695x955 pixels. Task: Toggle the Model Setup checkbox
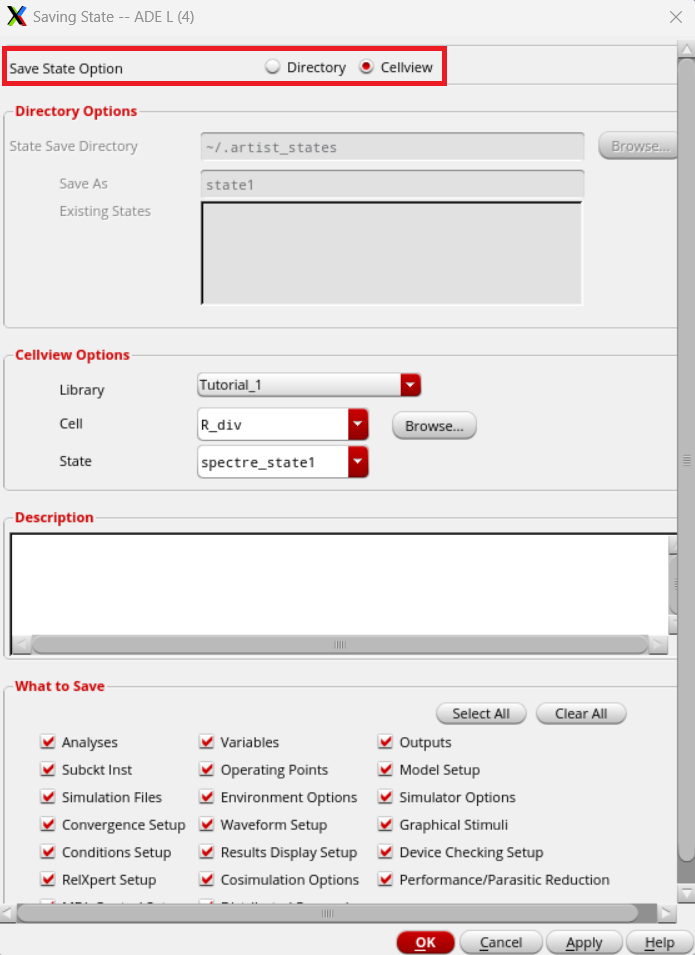[x=385, y=769]
